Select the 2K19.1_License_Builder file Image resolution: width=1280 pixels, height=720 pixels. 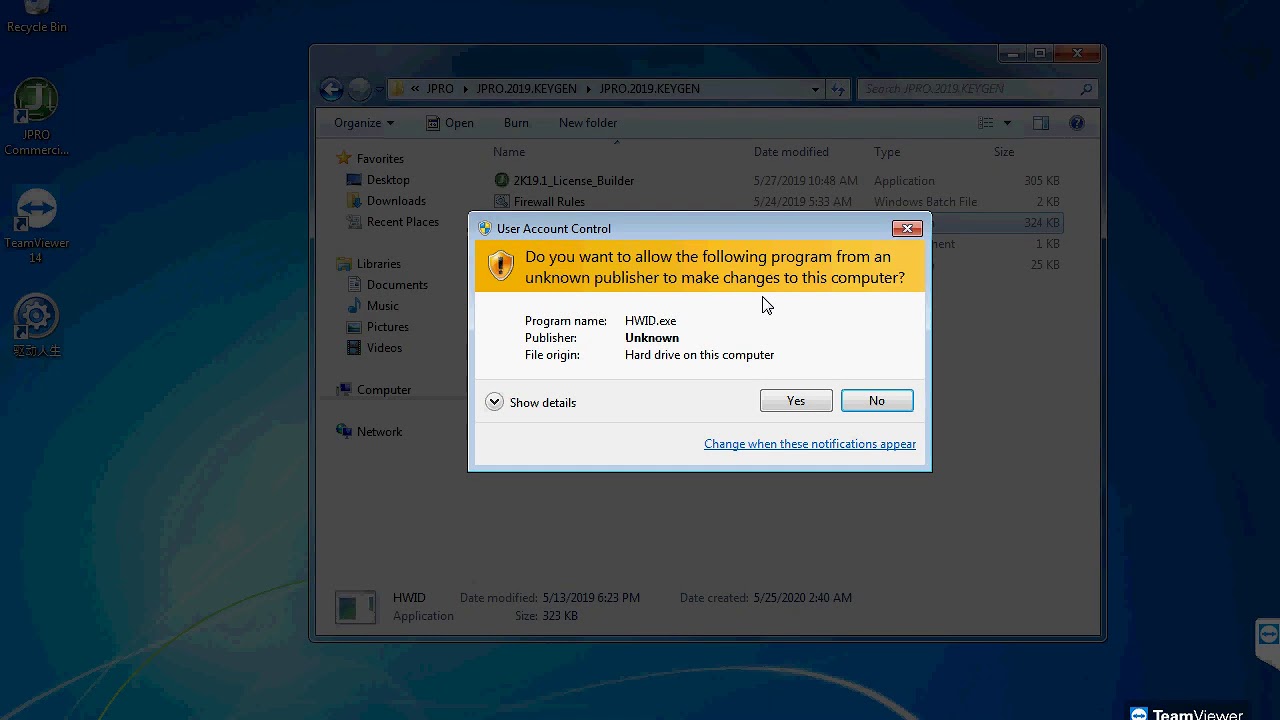pos(574,181)
